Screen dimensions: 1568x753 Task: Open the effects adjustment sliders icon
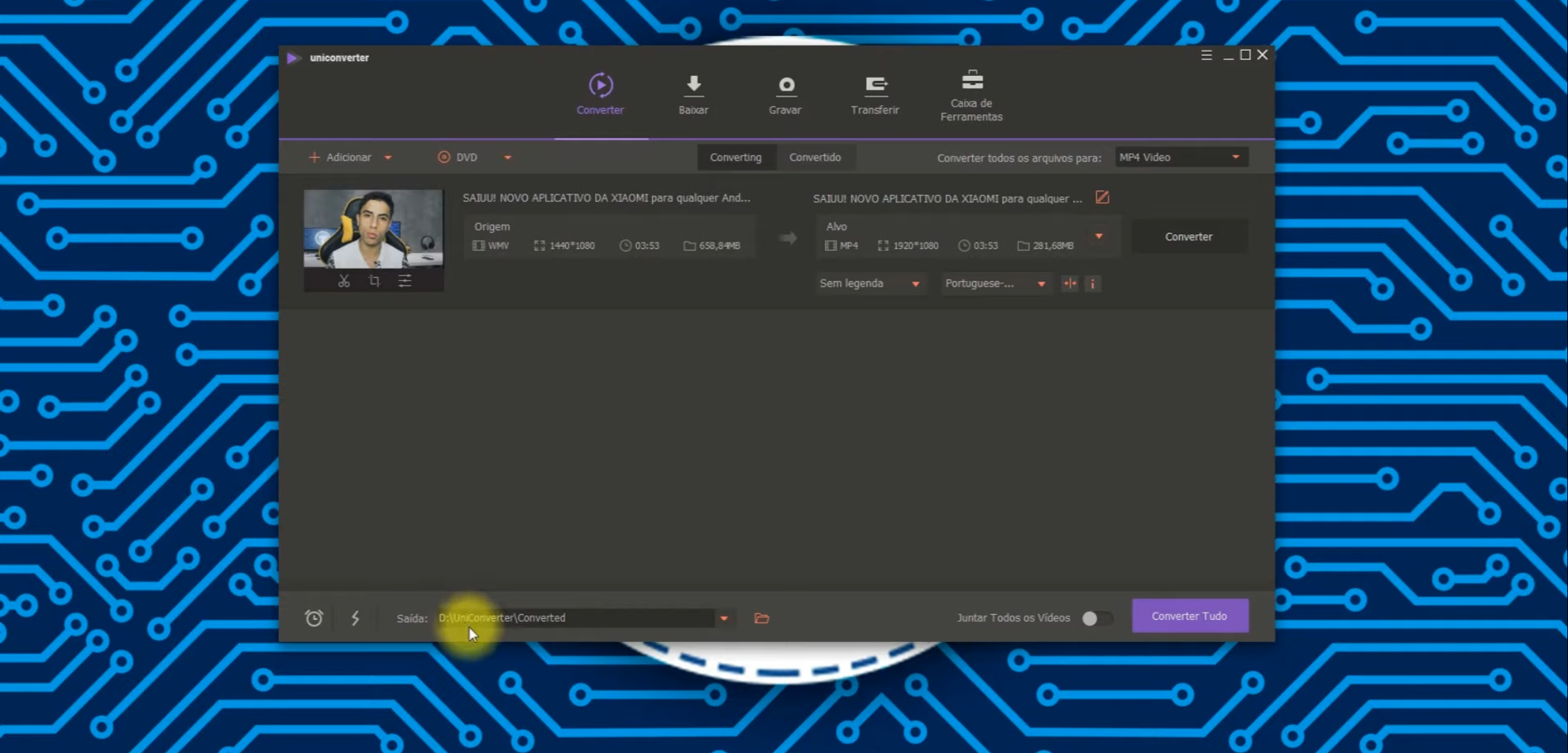pos(405,281)
